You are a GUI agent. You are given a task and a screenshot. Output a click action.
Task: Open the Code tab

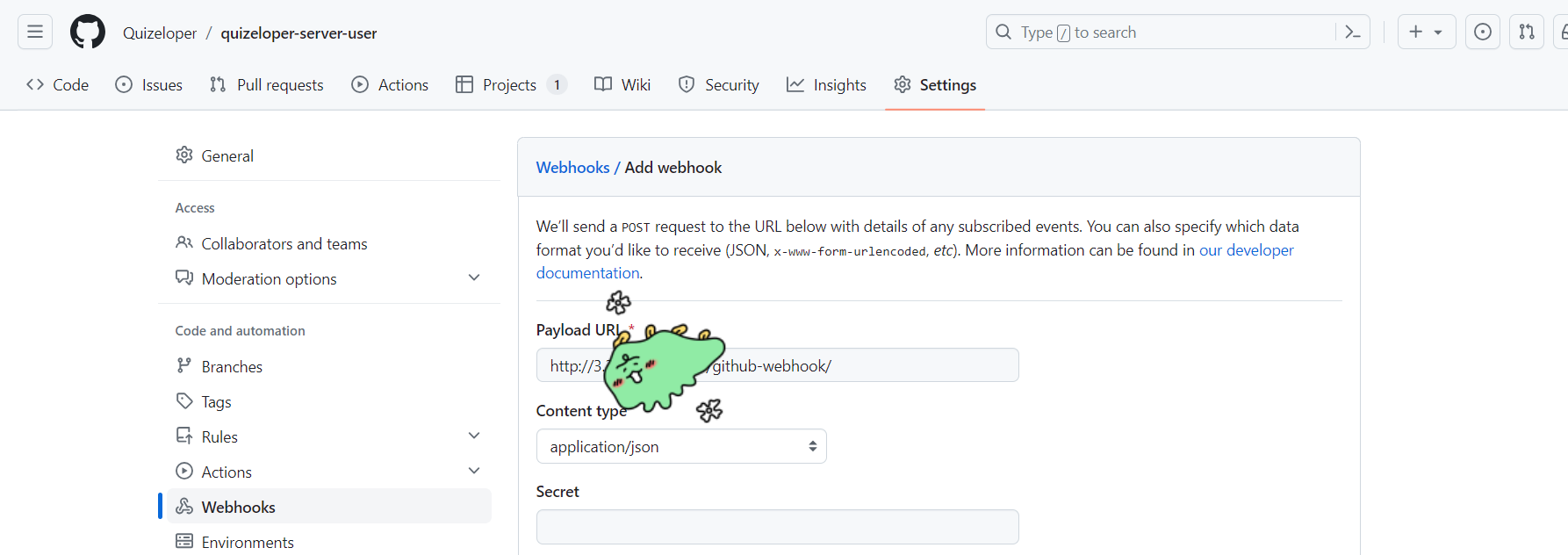click(58, 85)
